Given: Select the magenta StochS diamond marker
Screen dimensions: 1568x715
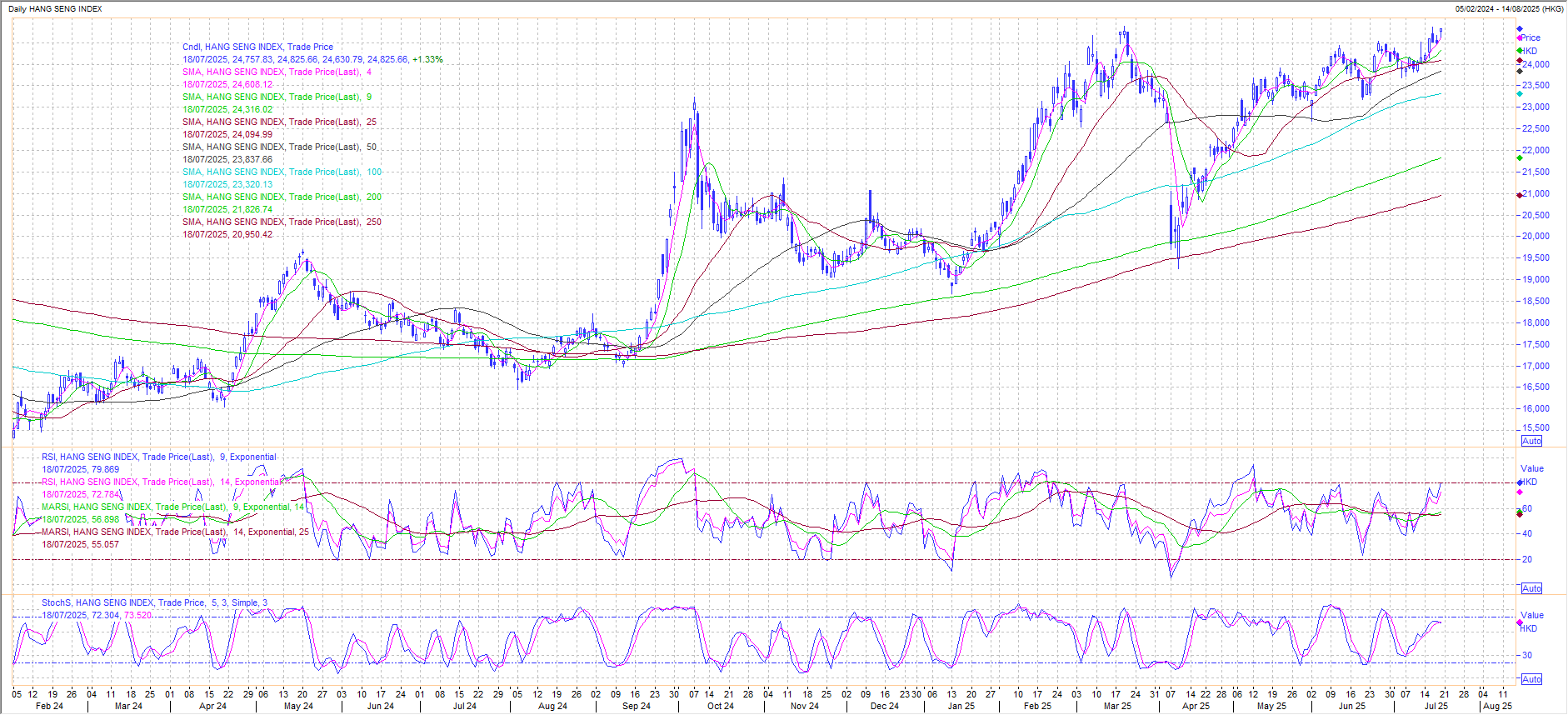Looking at the screenshot, I should 1520,622.
